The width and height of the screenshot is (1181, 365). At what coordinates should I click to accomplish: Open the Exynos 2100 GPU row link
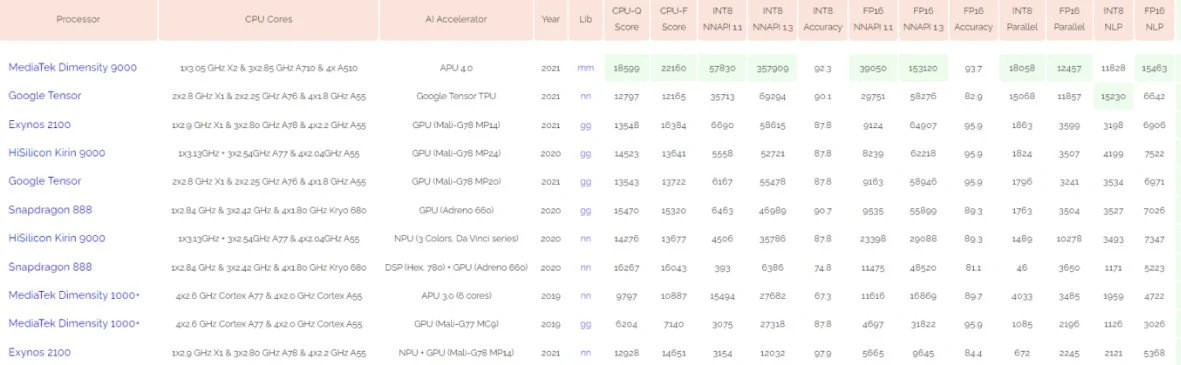coord(39,124)
